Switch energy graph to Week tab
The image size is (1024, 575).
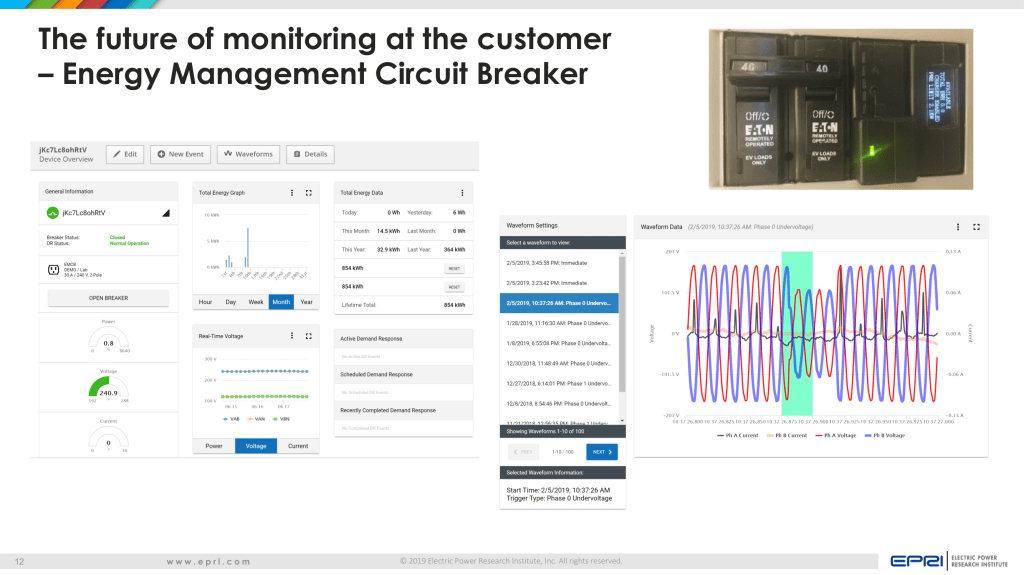pos(256,301)
